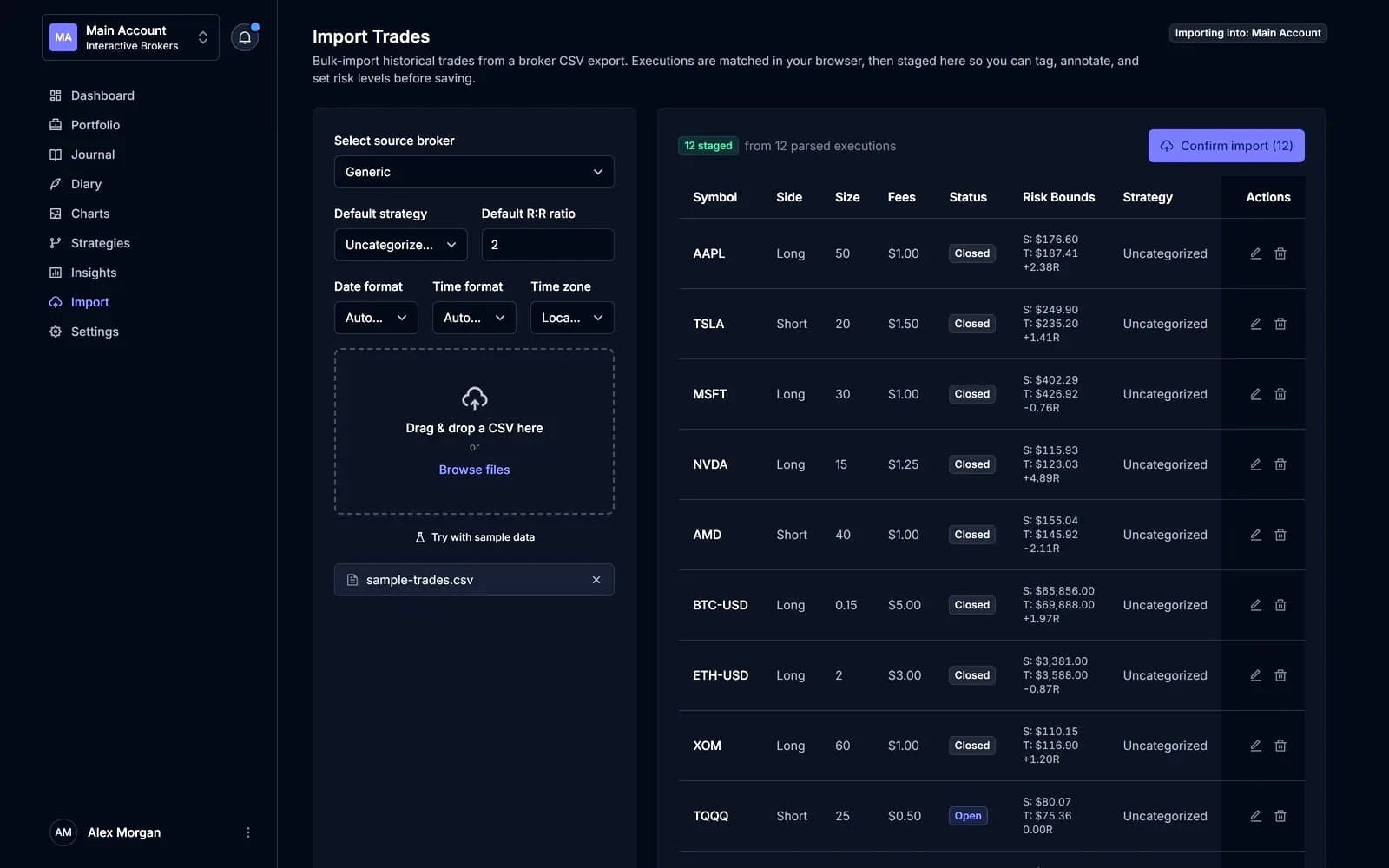Screen dimensions: 1389x868
Task: Click the Importing into: Main Account badge
Action: 1247,33
